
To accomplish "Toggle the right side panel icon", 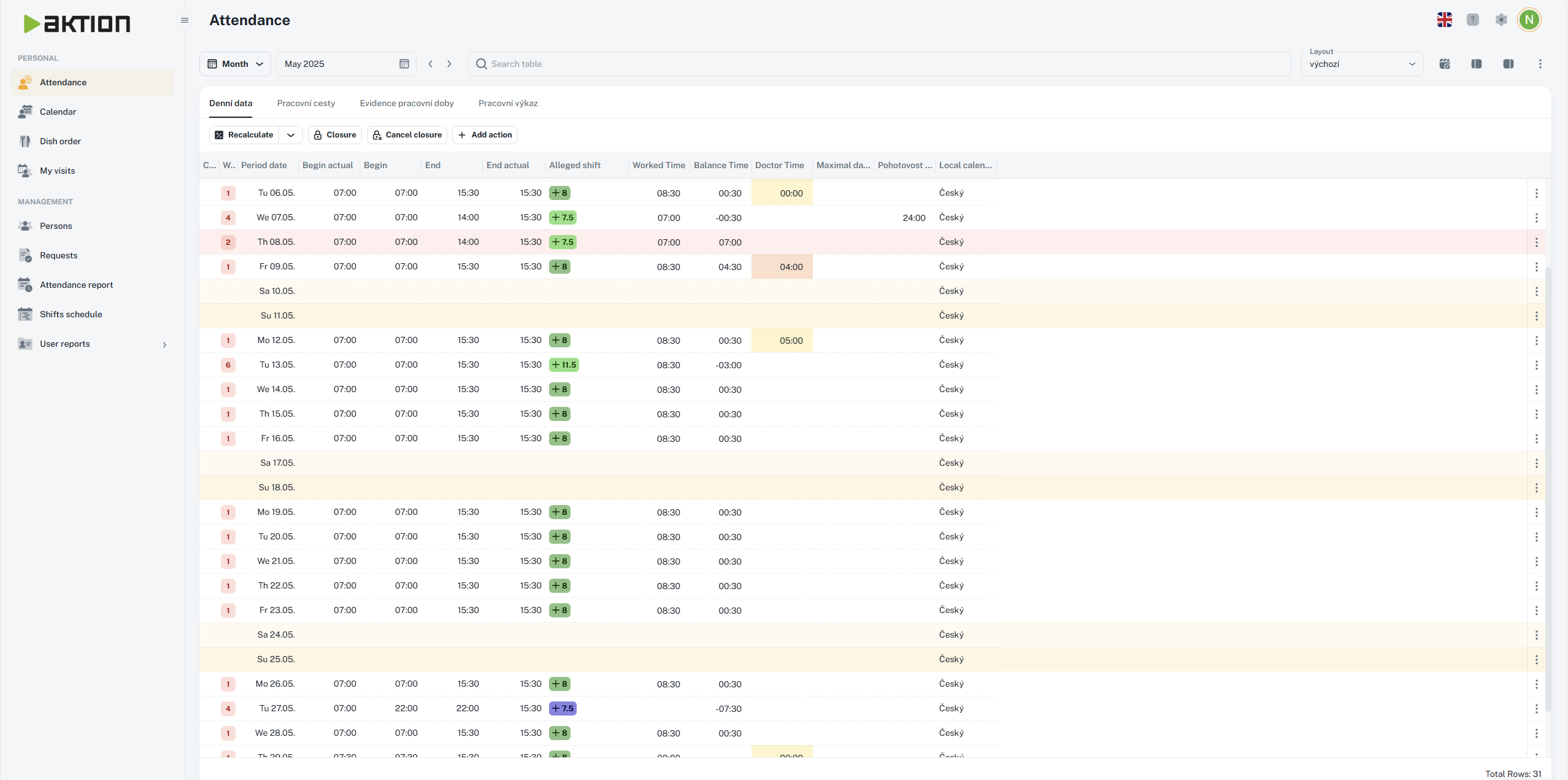I will pos(1508,64).
